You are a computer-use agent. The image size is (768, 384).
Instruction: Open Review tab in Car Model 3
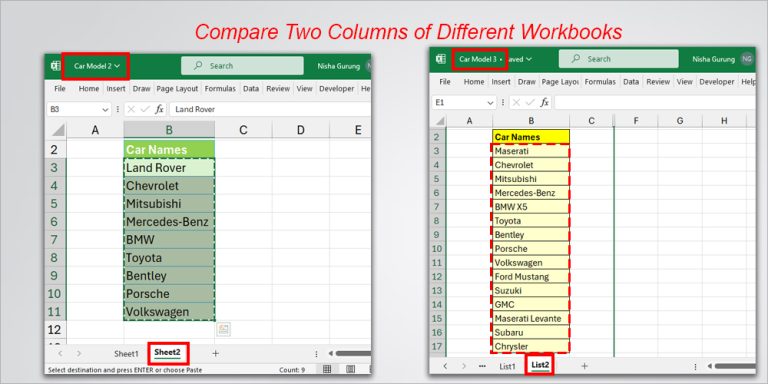click(658, 82)
